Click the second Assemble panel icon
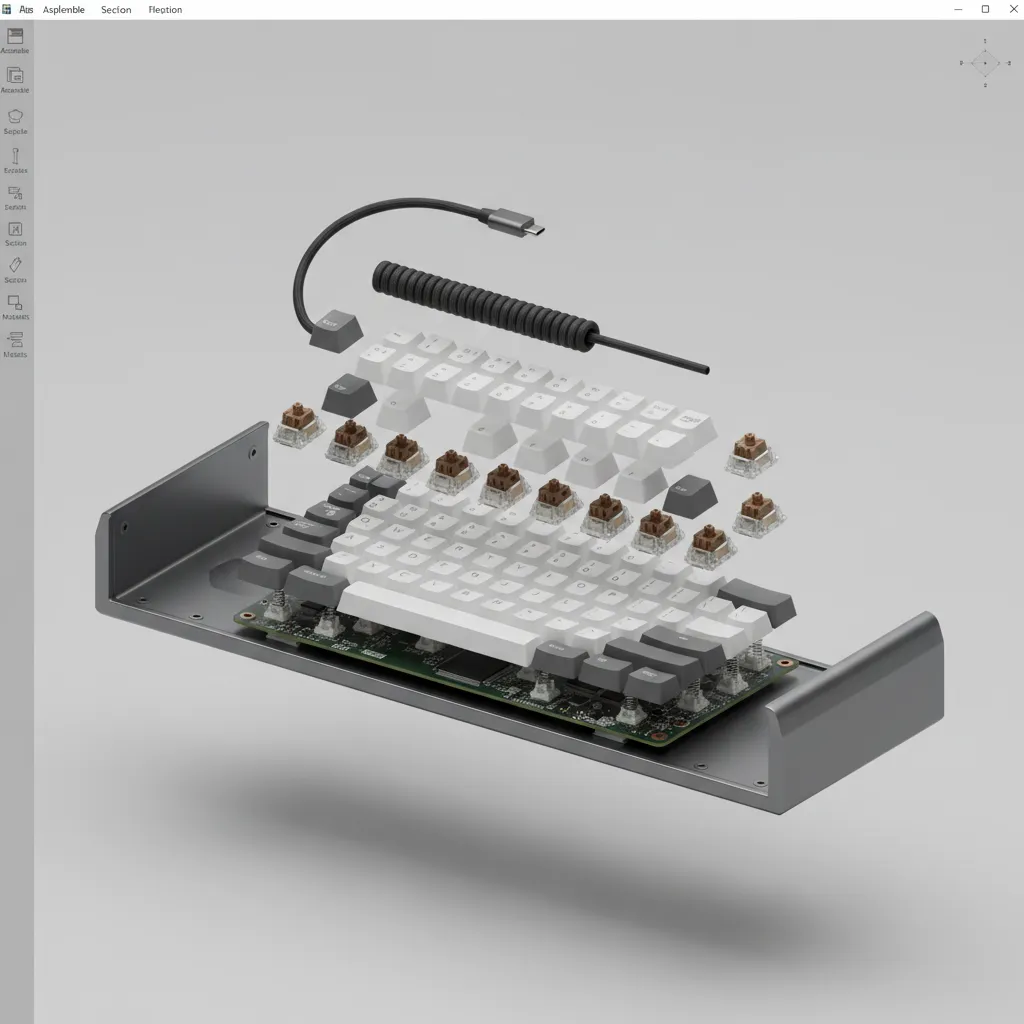This screenshot has width=1024, height=1024. pos(15,77)
